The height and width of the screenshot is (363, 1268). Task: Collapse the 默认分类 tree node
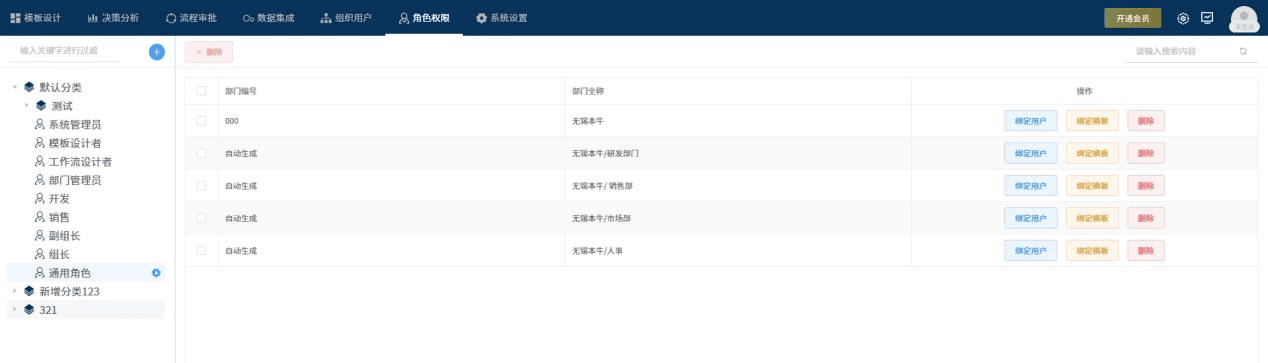coord(15,87)
